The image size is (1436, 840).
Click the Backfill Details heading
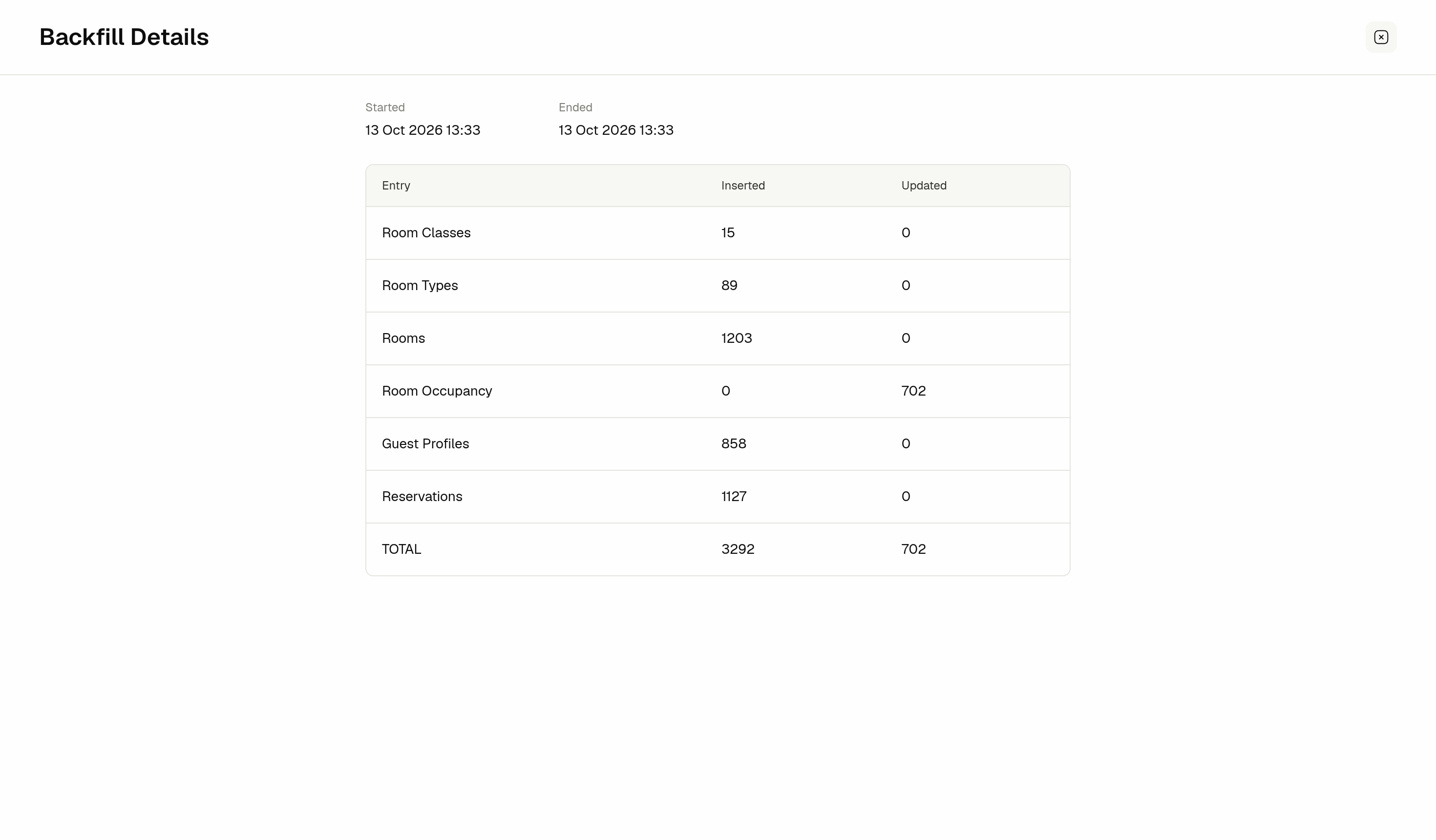click(x=124, y=37)
